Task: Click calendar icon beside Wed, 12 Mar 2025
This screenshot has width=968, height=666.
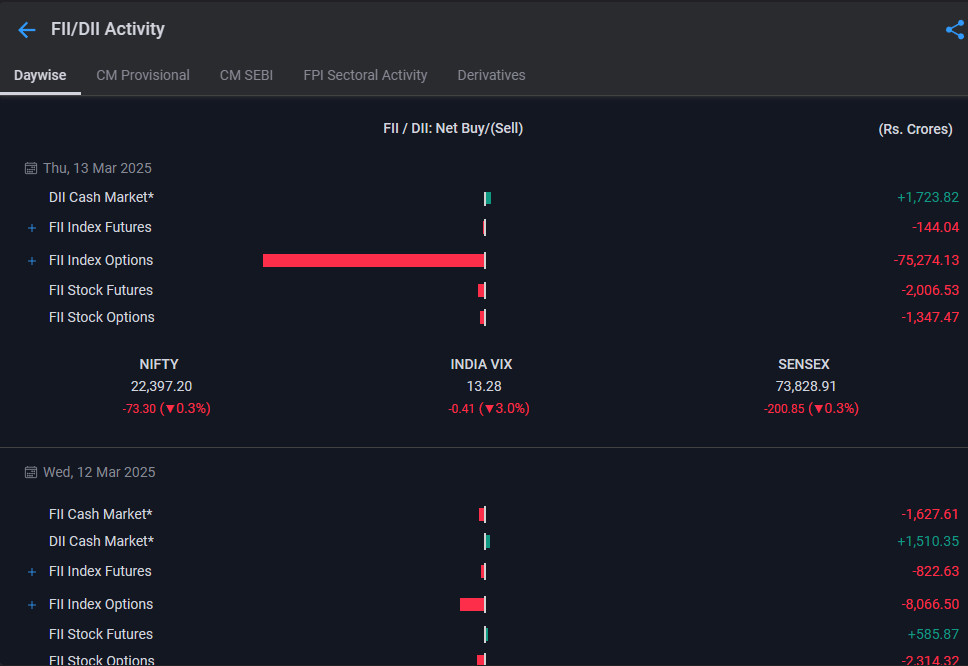Action: pyautogui.click(x=30, y=472)
